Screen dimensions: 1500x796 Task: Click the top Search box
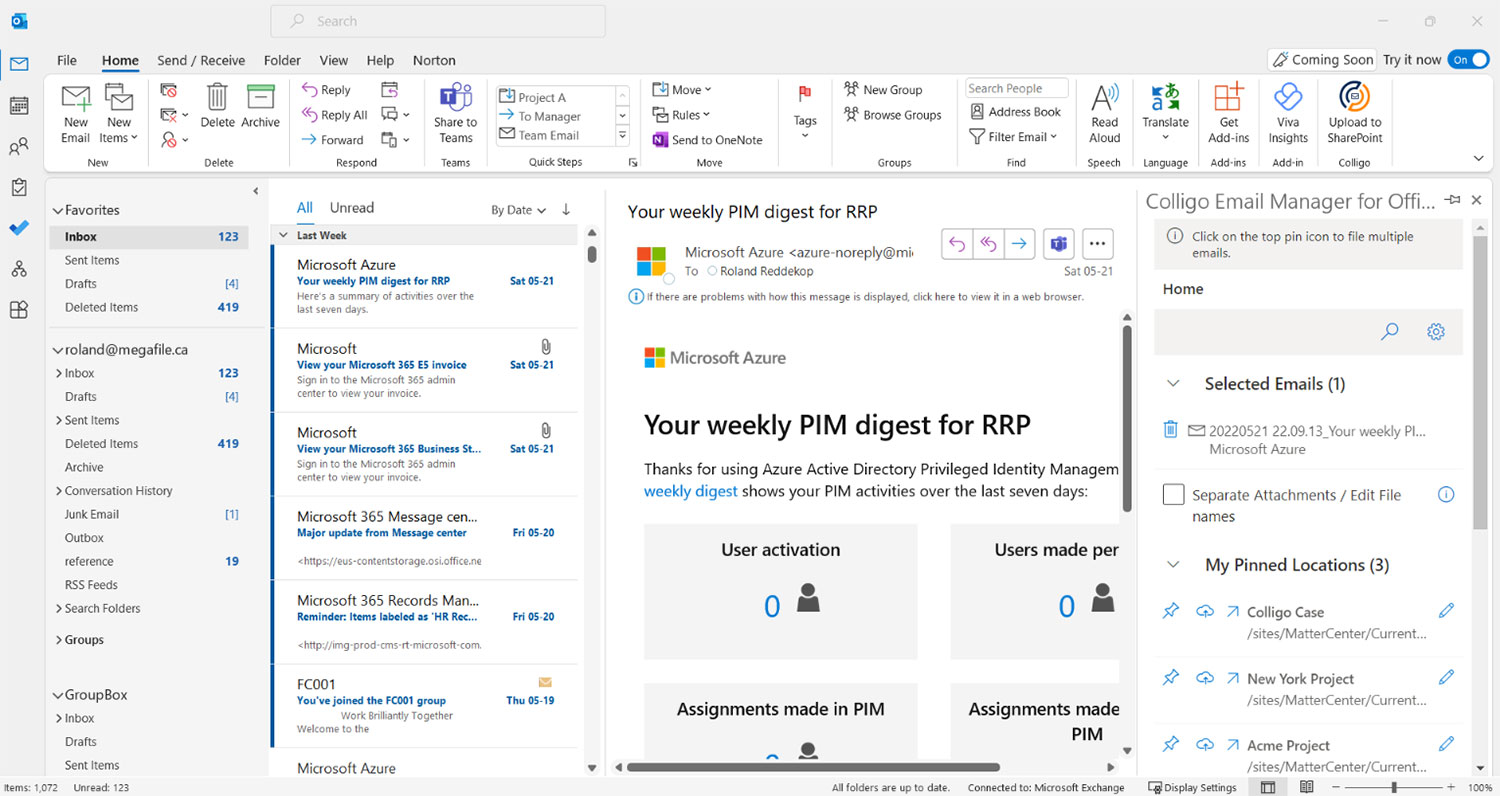(x=438, y=21)
